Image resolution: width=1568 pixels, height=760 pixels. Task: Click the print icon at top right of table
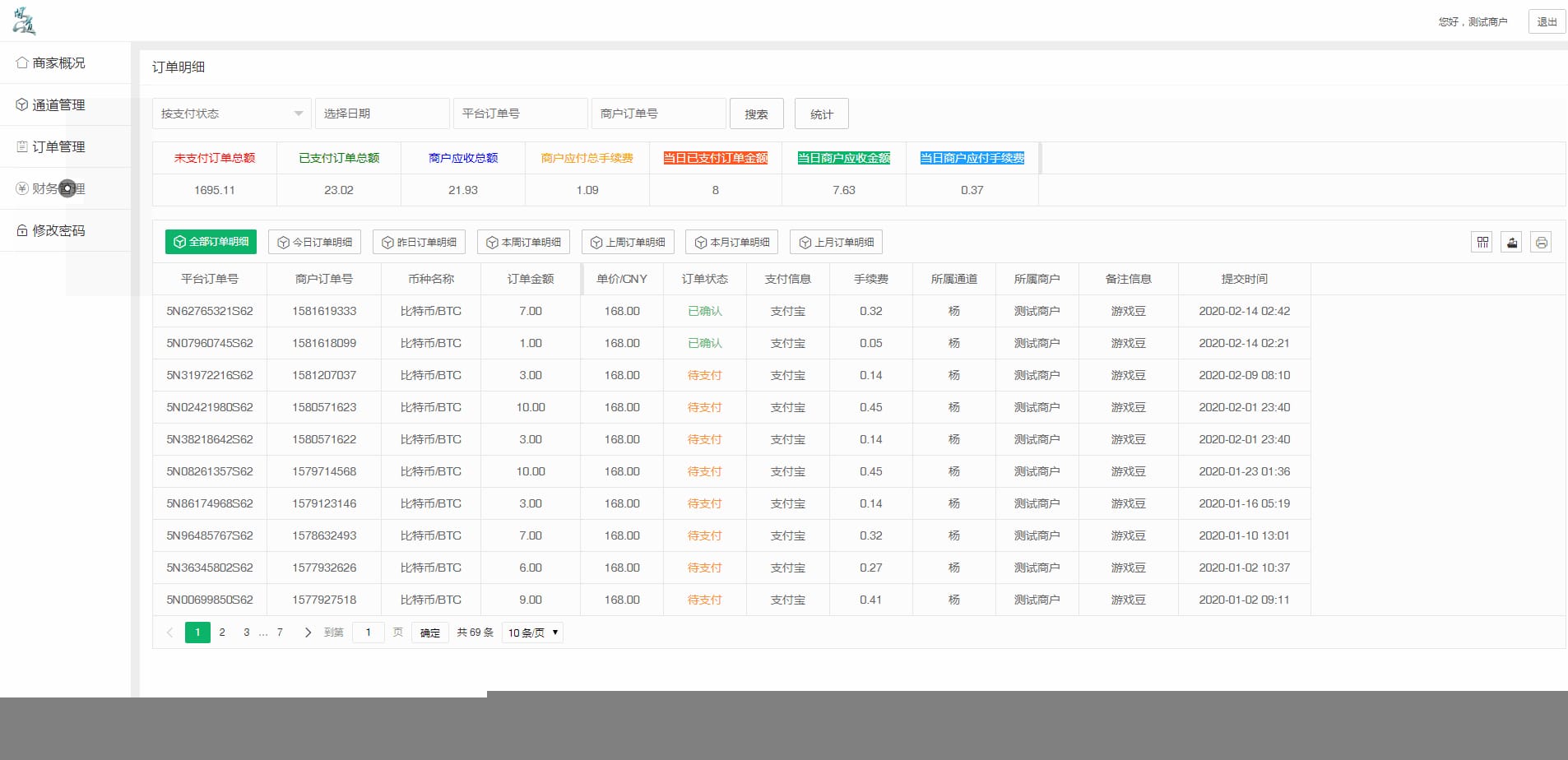tap(1541, 242)
